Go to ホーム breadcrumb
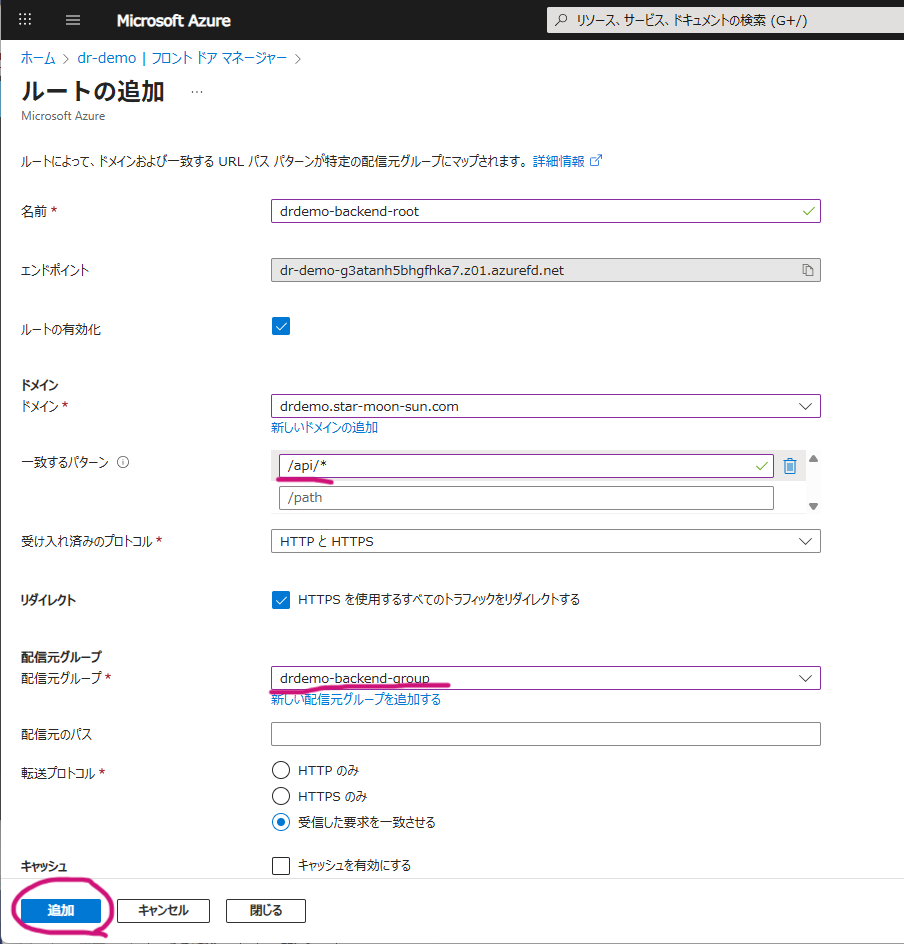 tap(38, 58)
